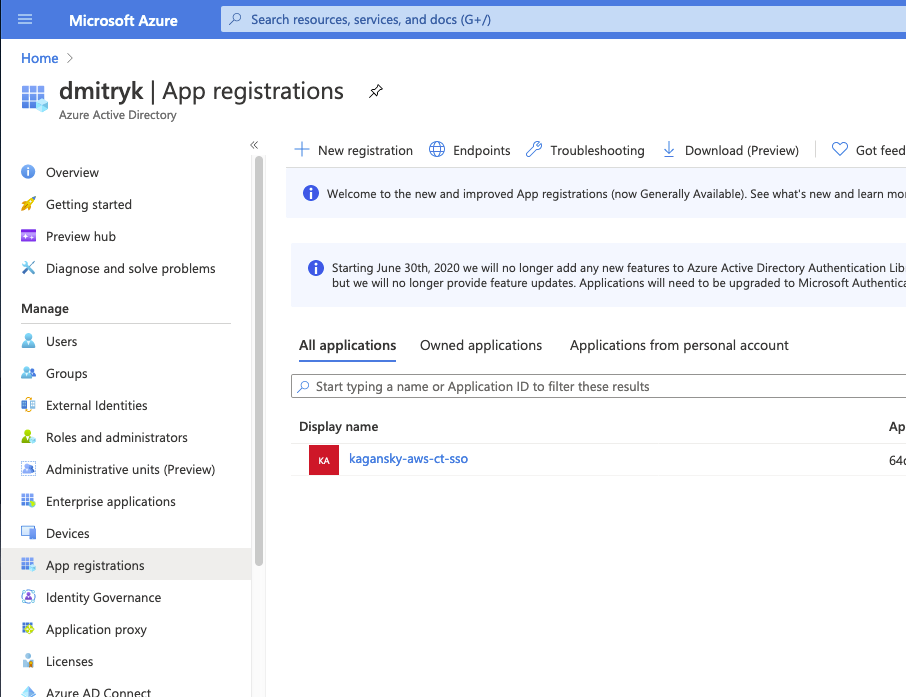Click the Microsoft Azure logo text
The width and height of the screenshot is (906, 697).
point(123,20)
